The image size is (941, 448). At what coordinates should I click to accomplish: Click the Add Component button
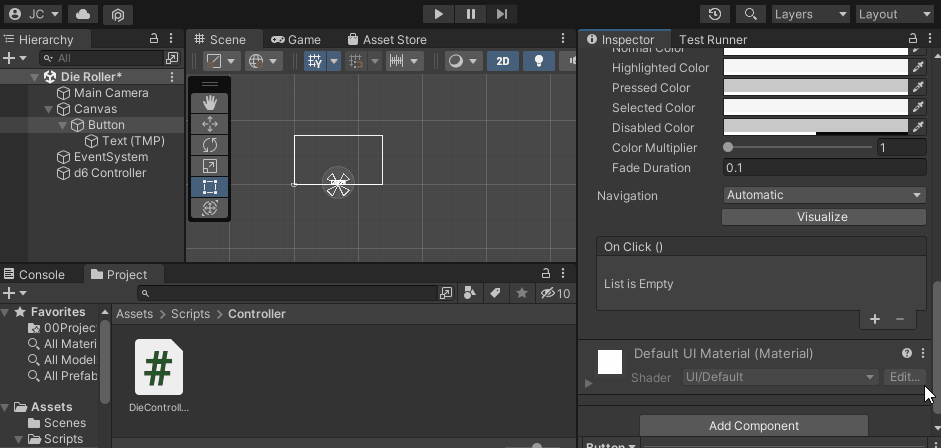pos(754,426)
